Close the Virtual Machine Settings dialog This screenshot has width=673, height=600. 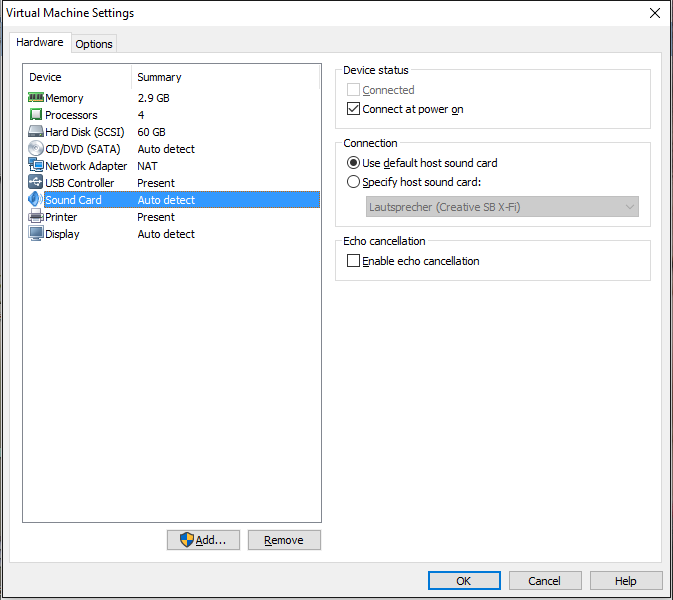point(655,13)
